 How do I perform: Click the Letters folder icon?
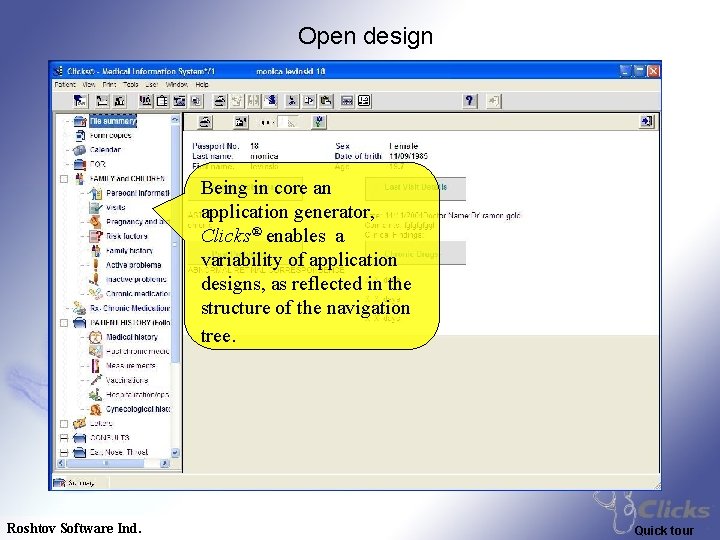tap(80, 423)
